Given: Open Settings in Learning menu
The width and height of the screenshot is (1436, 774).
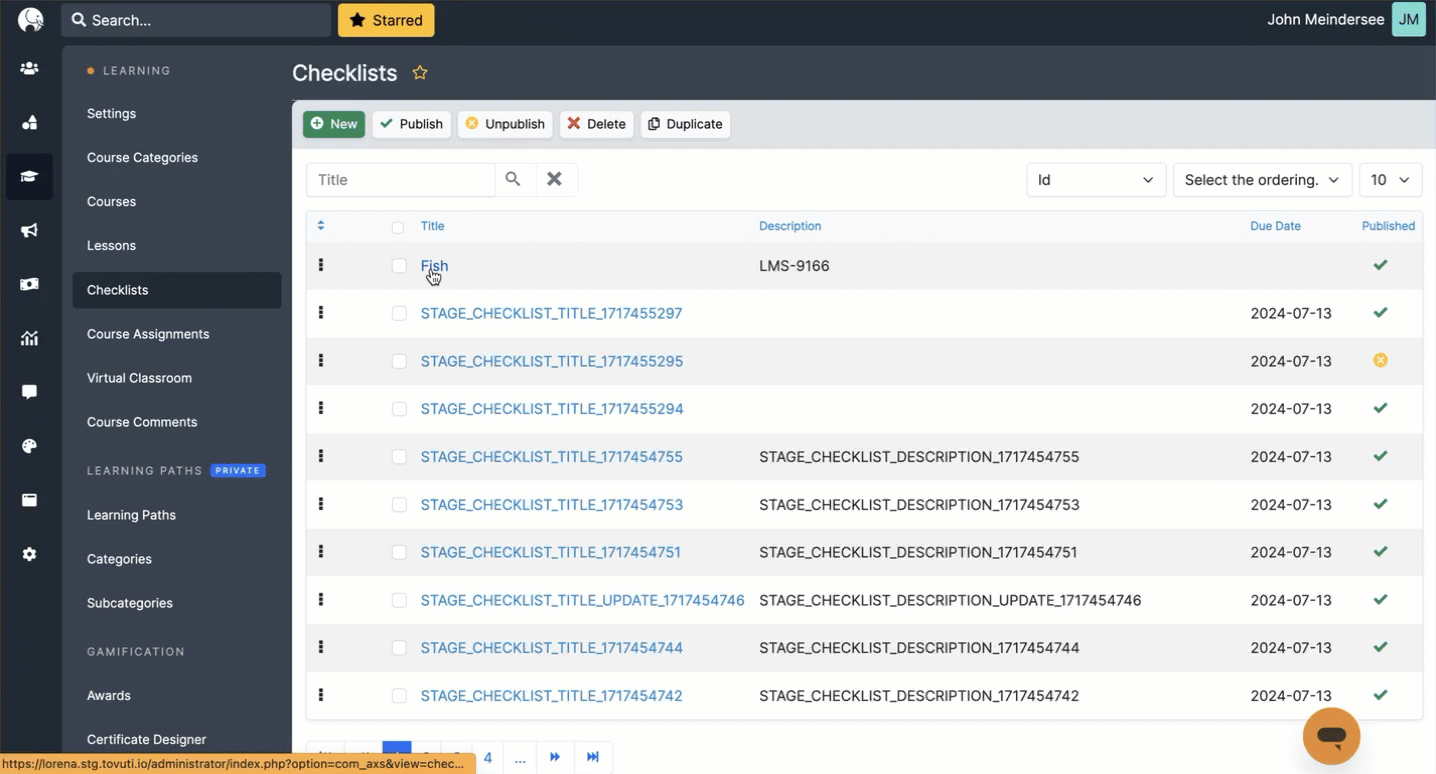Looking at the screenshot, I should 111,113.
